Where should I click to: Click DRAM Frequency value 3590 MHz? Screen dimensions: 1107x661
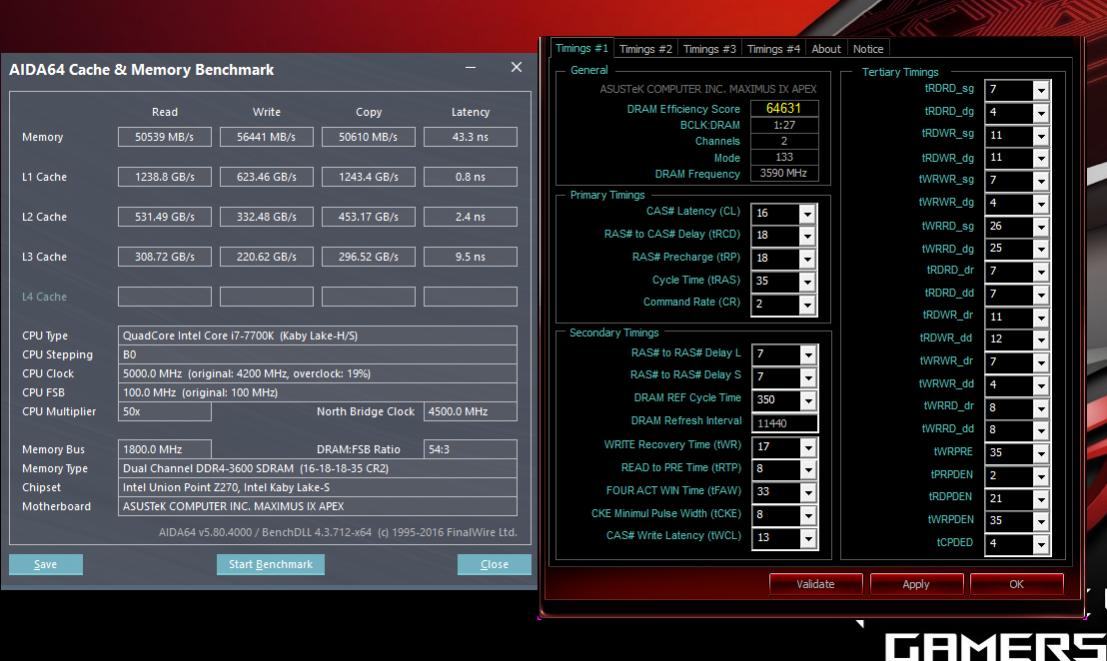click(784, 173)
